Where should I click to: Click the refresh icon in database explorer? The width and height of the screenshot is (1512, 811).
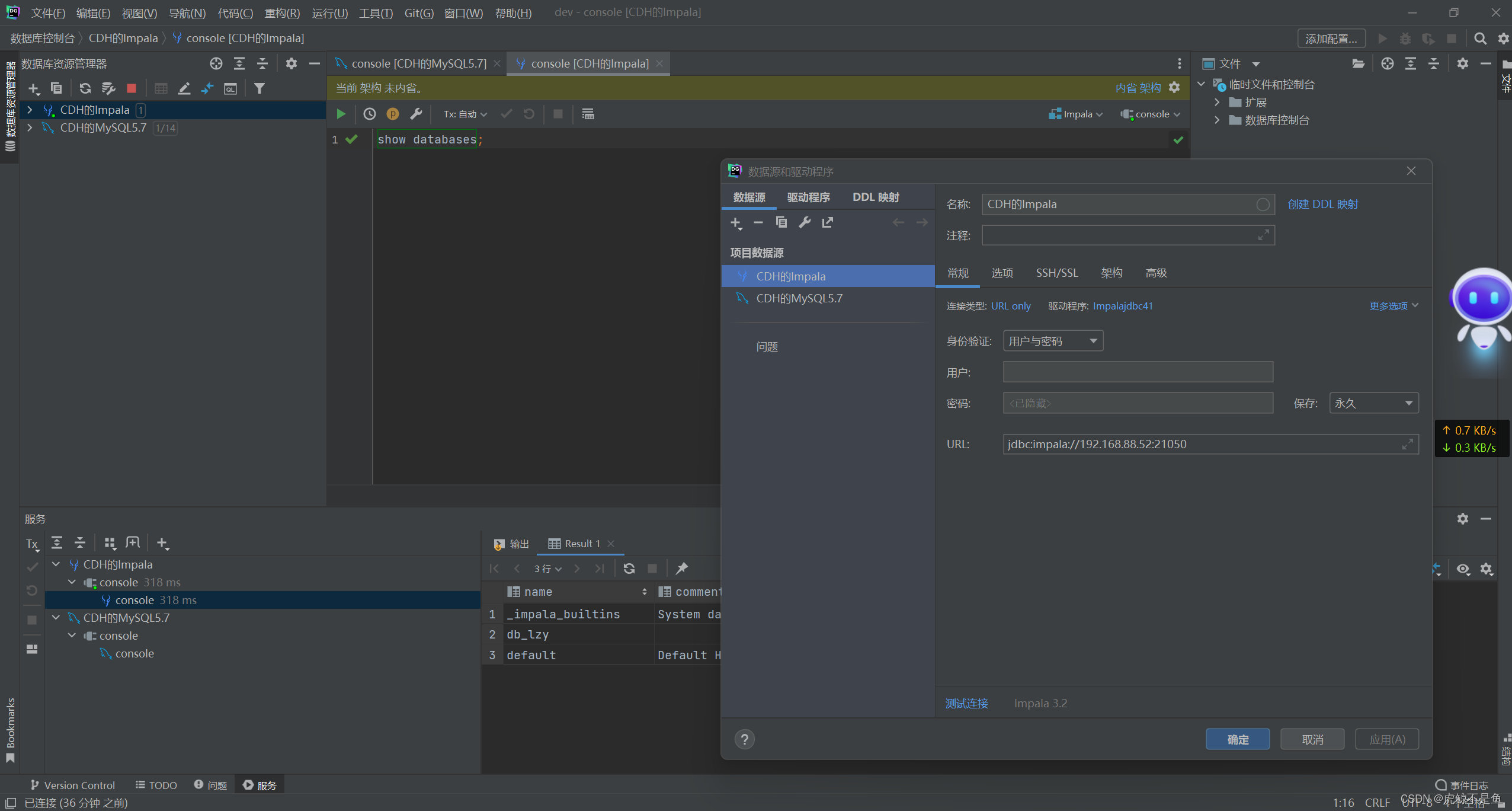pos(85,88)
